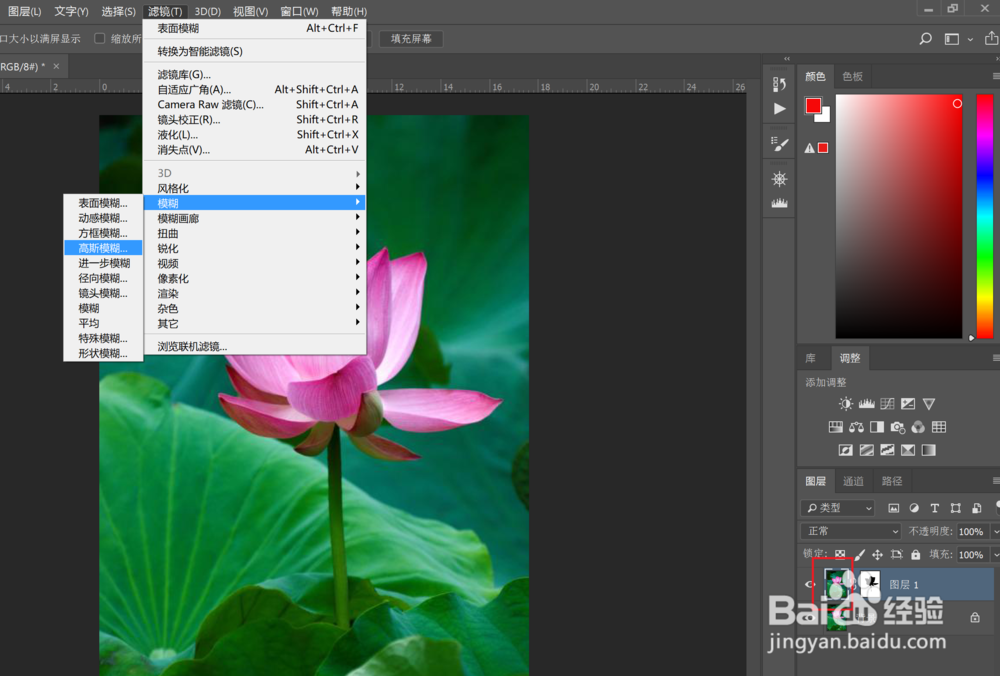The height and width of the screenshot is (676, 1000).
Task: Click the workspace switcher icon
Action: (952, 39)
